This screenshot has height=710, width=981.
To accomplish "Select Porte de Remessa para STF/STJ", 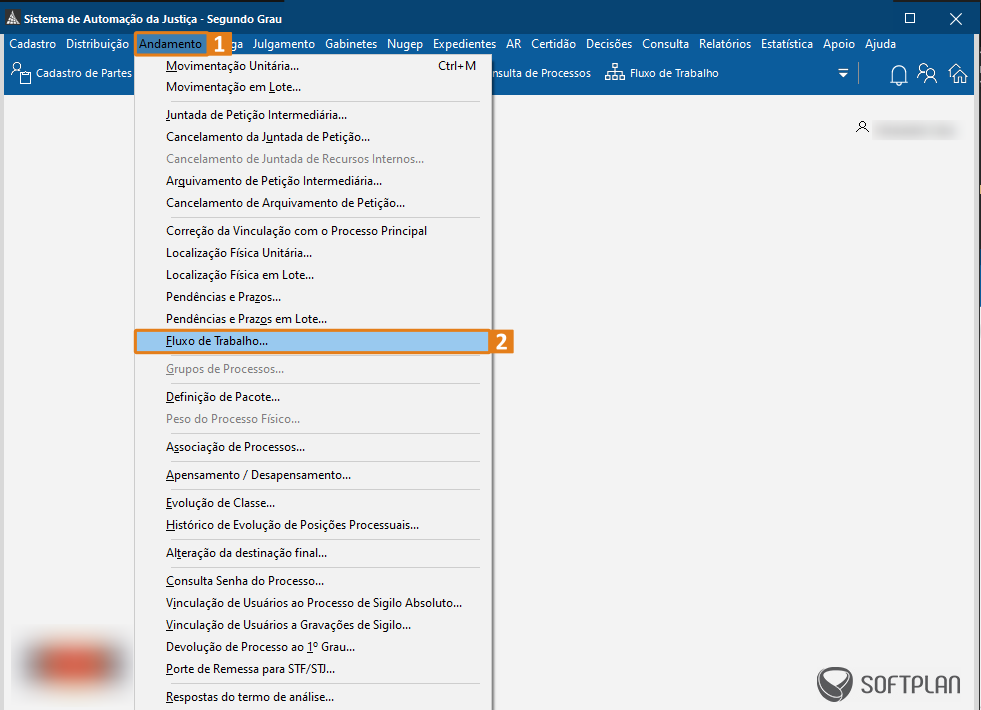I will [x=313, y=669].
